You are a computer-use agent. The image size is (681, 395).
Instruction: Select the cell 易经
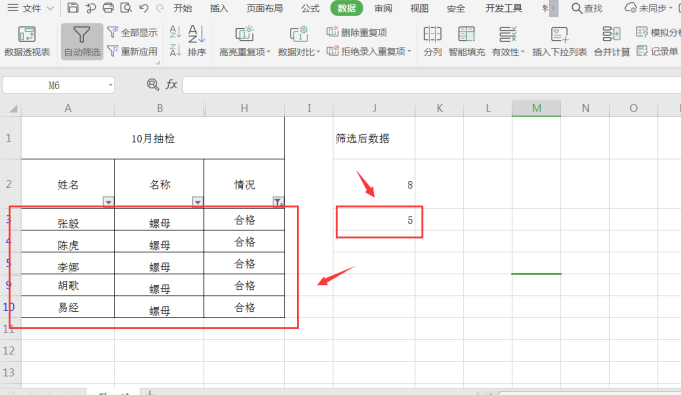tap(68, 307)
